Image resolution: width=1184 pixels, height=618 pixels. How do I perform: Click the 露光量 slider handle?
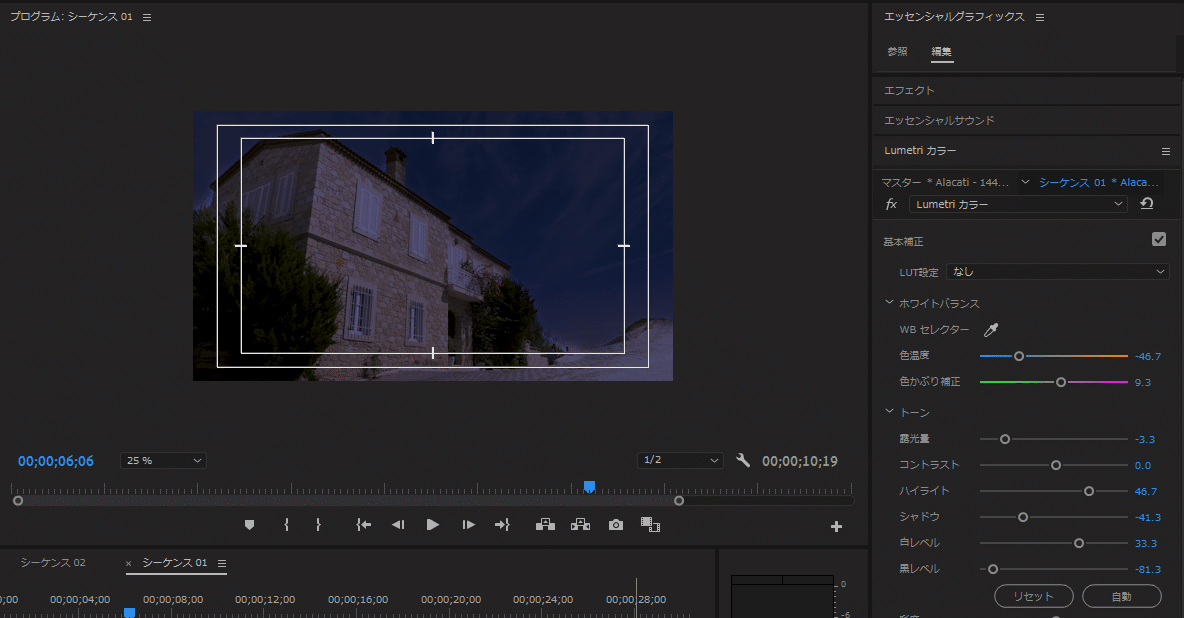[1005, 439]
